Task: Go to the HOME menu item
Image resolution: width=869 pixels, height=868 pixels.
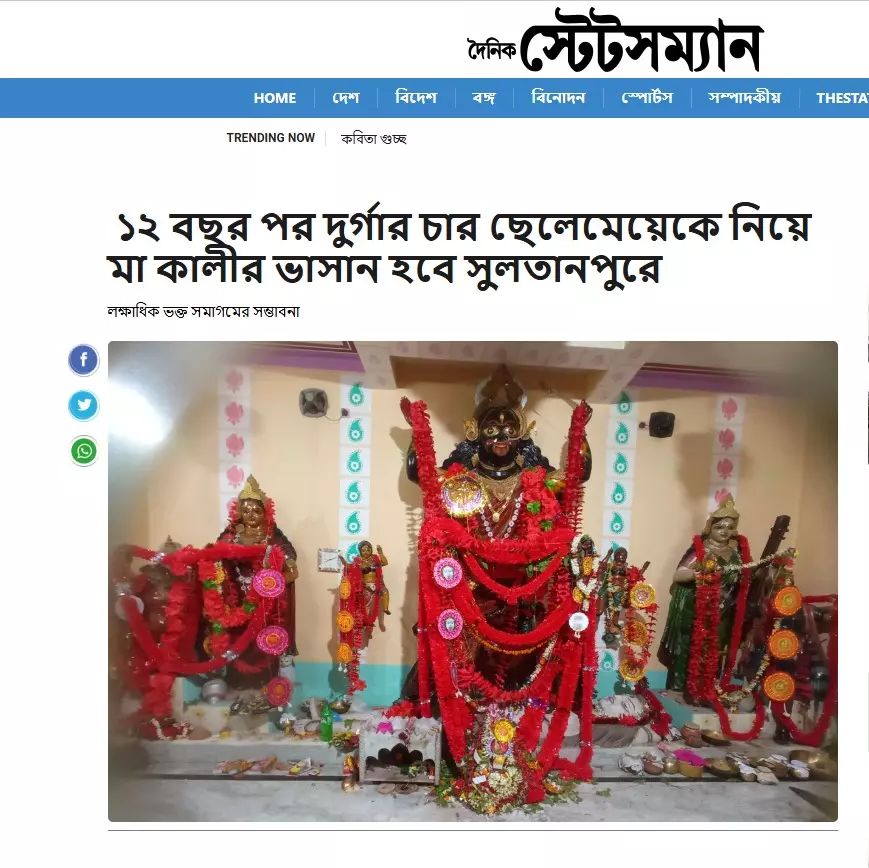Action: click(x=275, y=98)
